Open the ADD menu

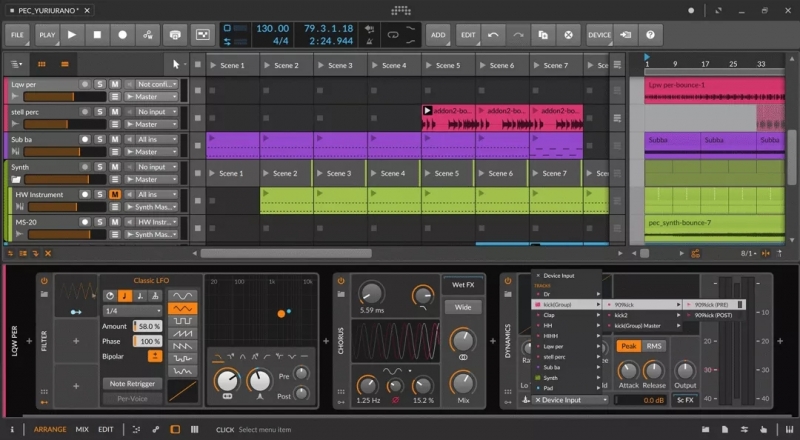click(438, 35)
